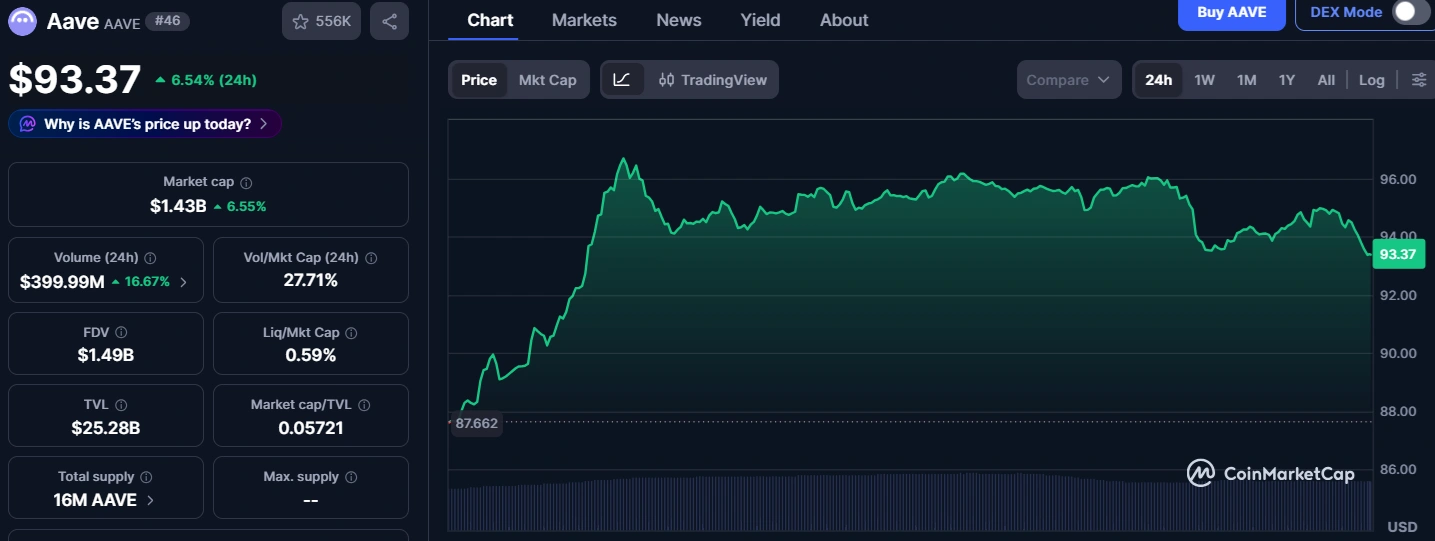This screenshot has width=1435, height=541.
Task: Click the share icon button
Action: coord(389,21)
